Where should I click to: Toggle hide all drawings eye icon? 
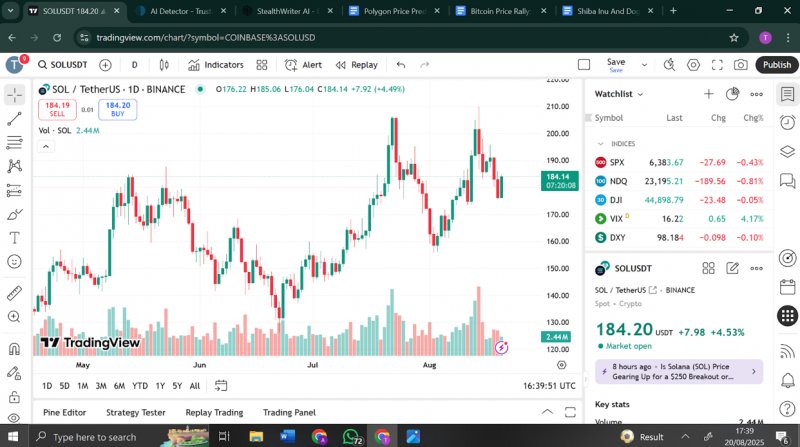click(14, 418)
